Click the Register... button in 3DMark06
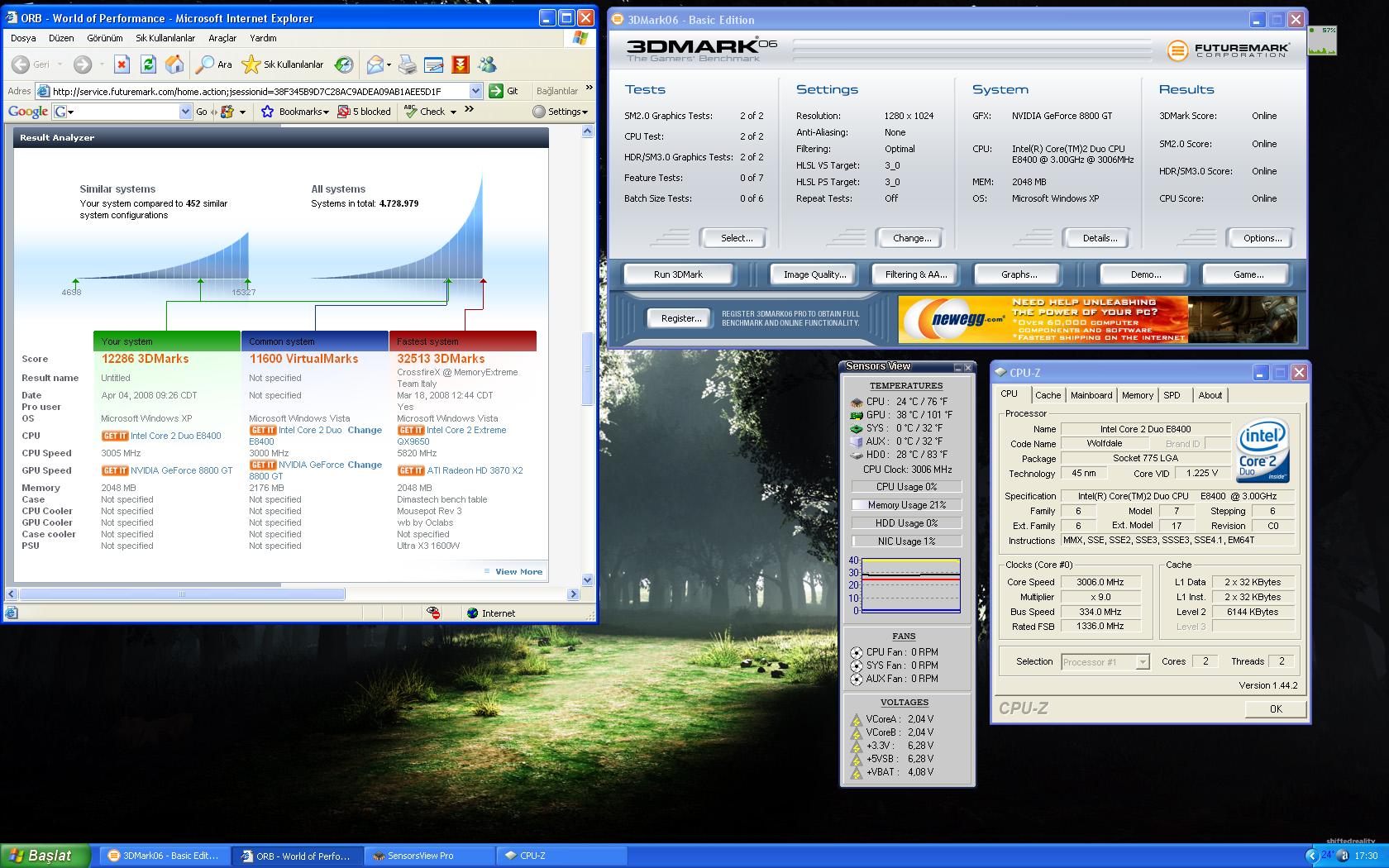The height and width of the screenshot is (868, 1389). pos(680,317)
